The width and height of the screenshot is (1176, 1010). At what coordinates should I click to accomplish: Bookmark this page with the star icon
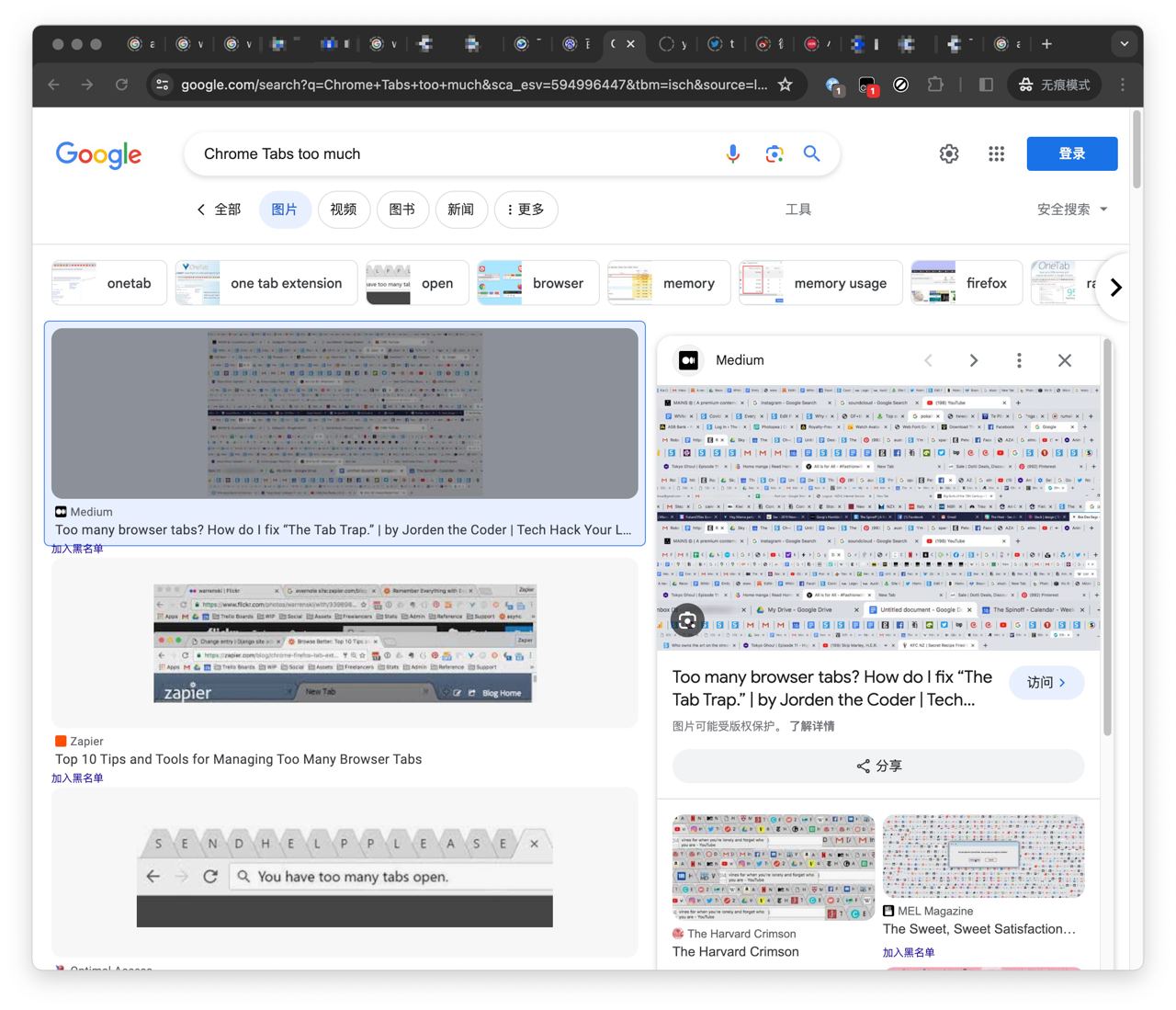[785, 85]
